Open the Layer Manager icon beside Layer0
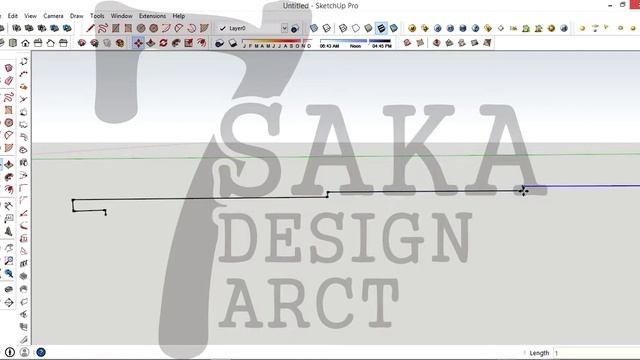Image resolution: width=640 pixels, height=360 pixels. click(295, 28)
